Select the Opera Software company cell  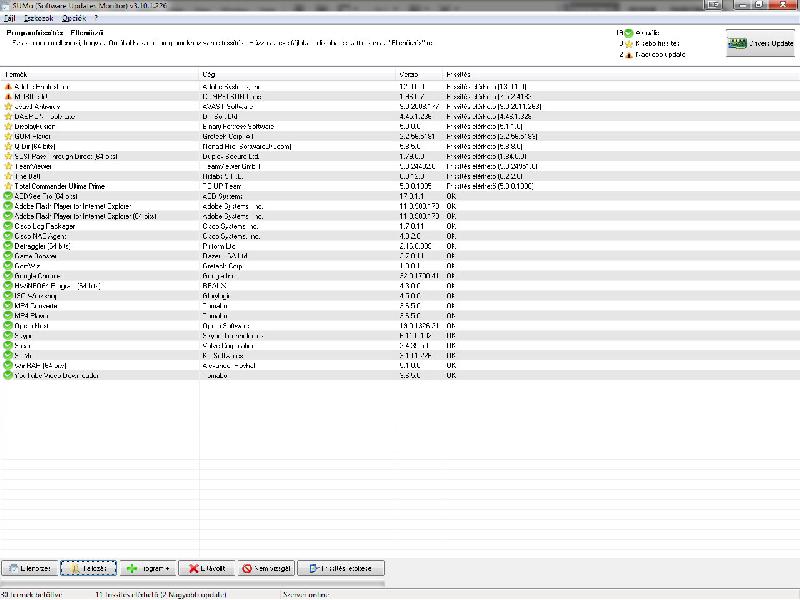click(226, 326)
